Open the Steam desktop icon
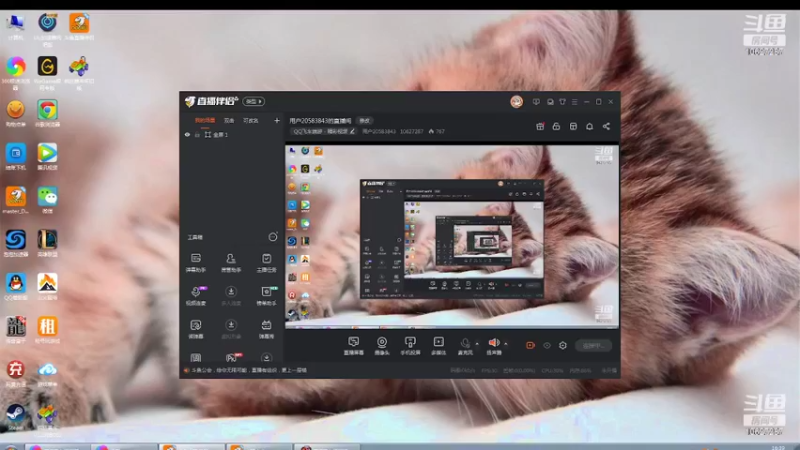 (15, 417)
